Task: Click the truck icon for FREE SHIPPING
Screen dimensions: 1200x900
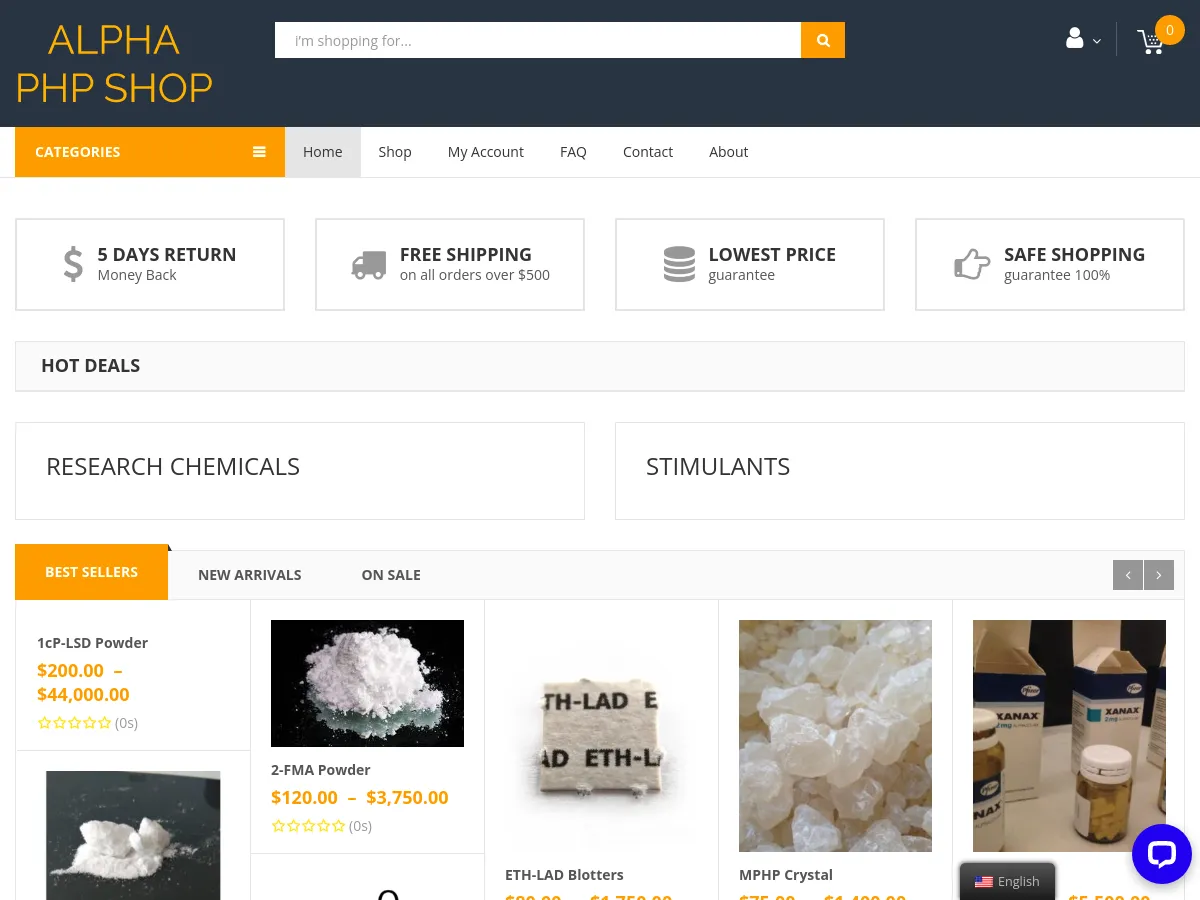Action: point(368,263)
